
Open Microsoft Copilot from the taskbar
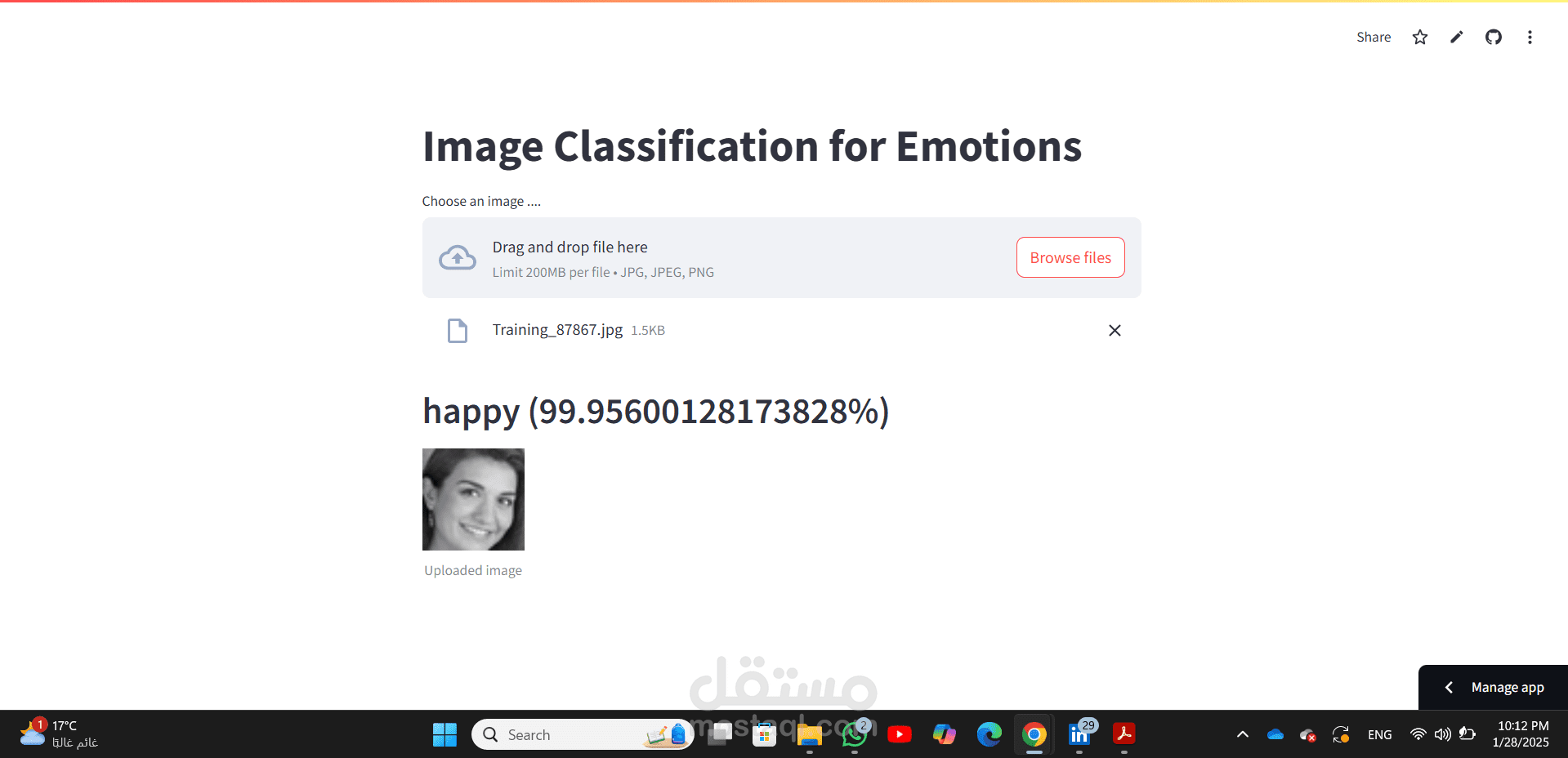pyautogui.click(x=945, y=734)
